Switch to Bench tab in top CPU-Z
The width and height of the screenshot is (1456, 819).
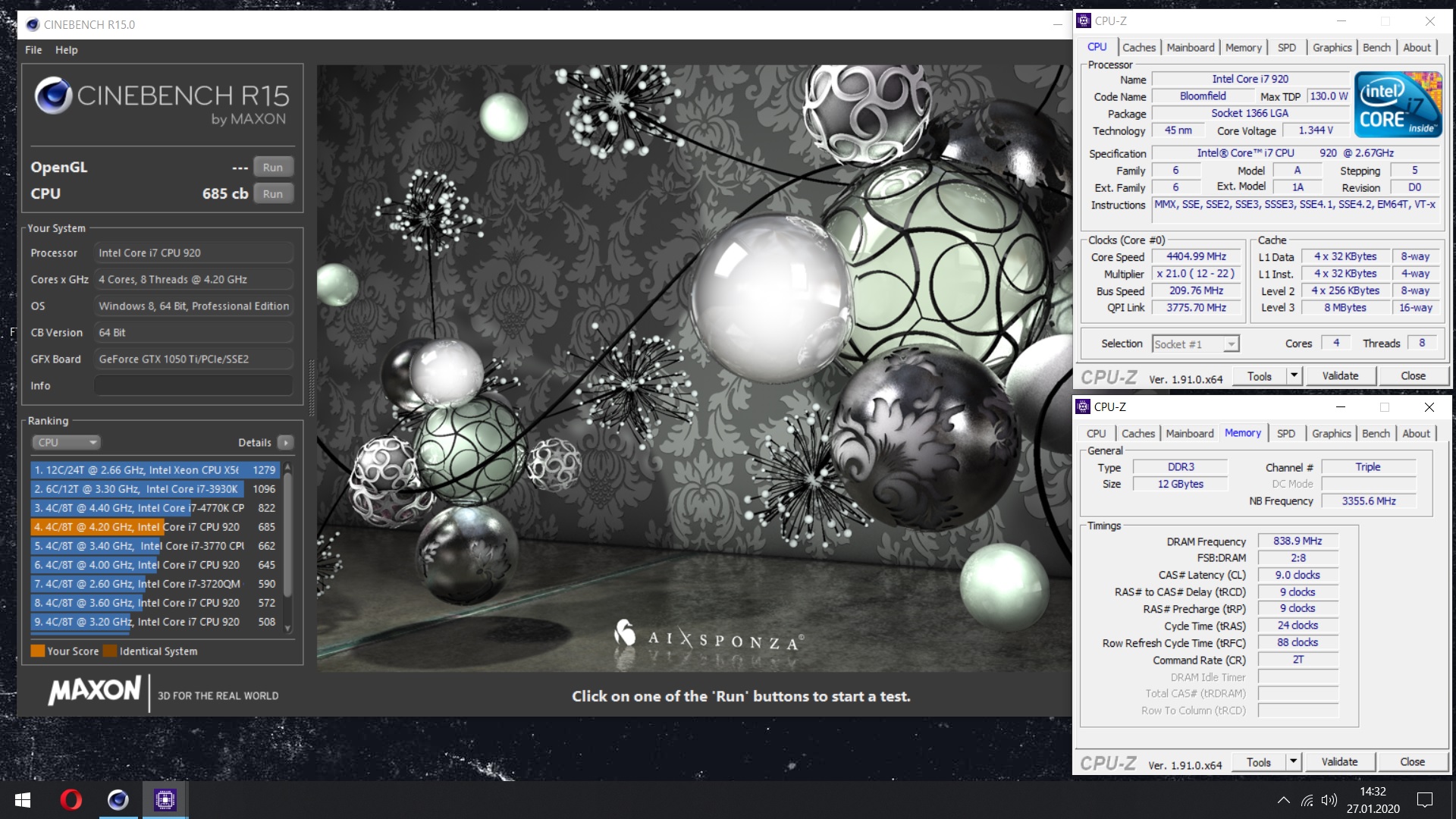point(1376,47)
